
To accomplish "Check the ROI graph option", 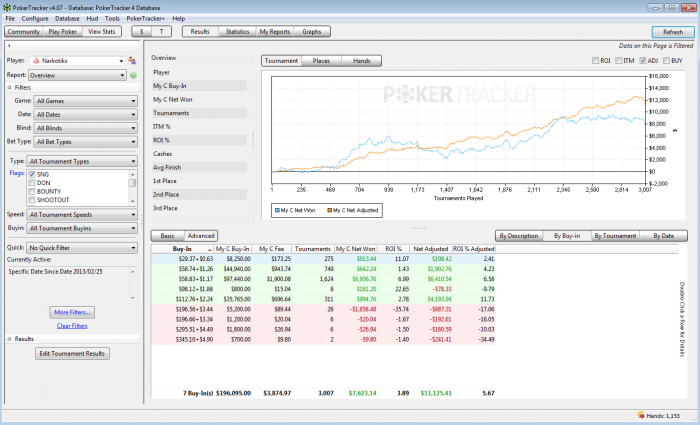I will point(595,61).
